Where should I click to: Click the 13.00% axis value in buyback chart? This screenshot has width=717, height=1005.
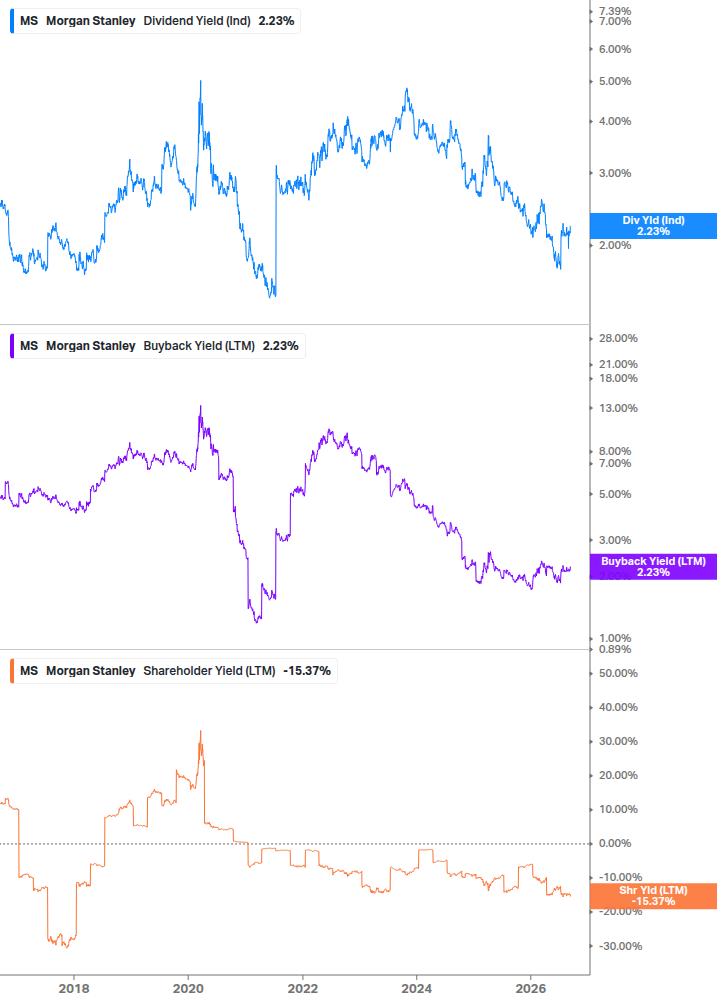(618, 408)
